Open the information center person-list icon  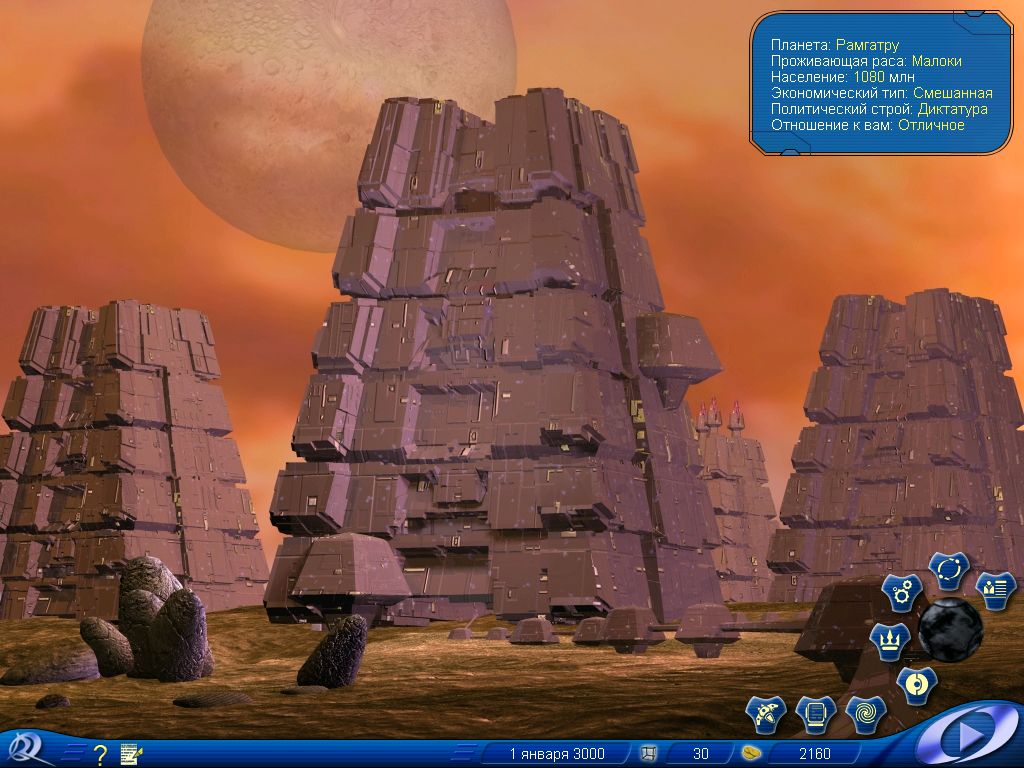[995, 590]
